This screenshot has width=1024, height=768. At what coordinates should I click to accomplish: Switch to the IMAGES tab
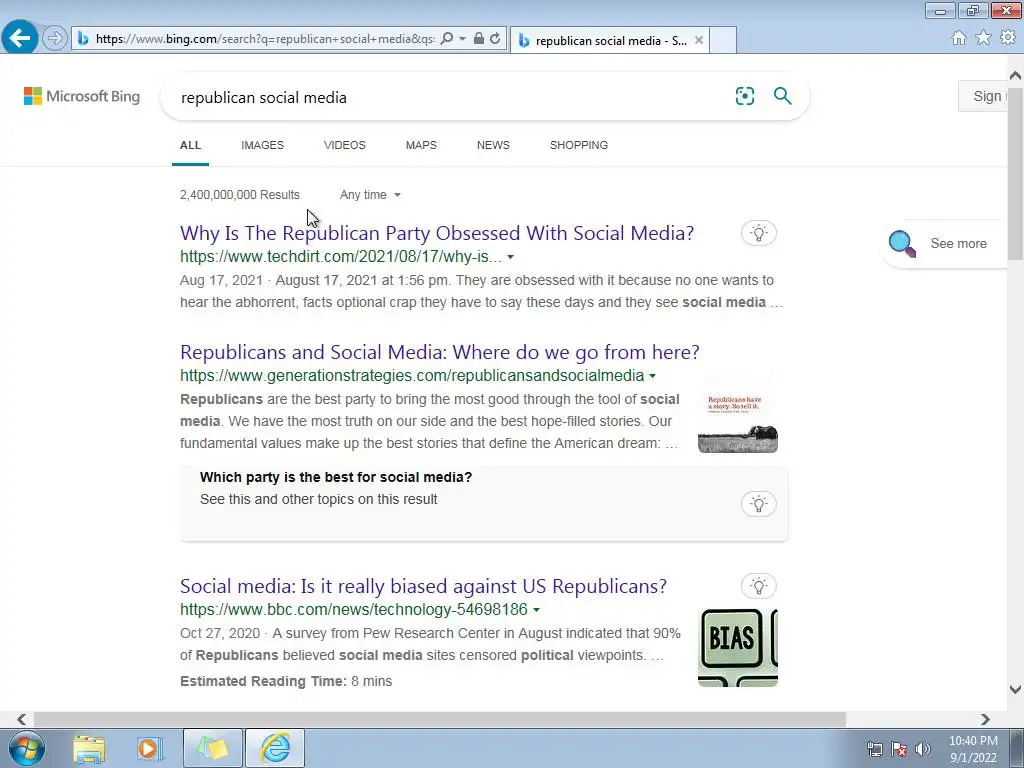pyautogui.click(x=263, y=145)
